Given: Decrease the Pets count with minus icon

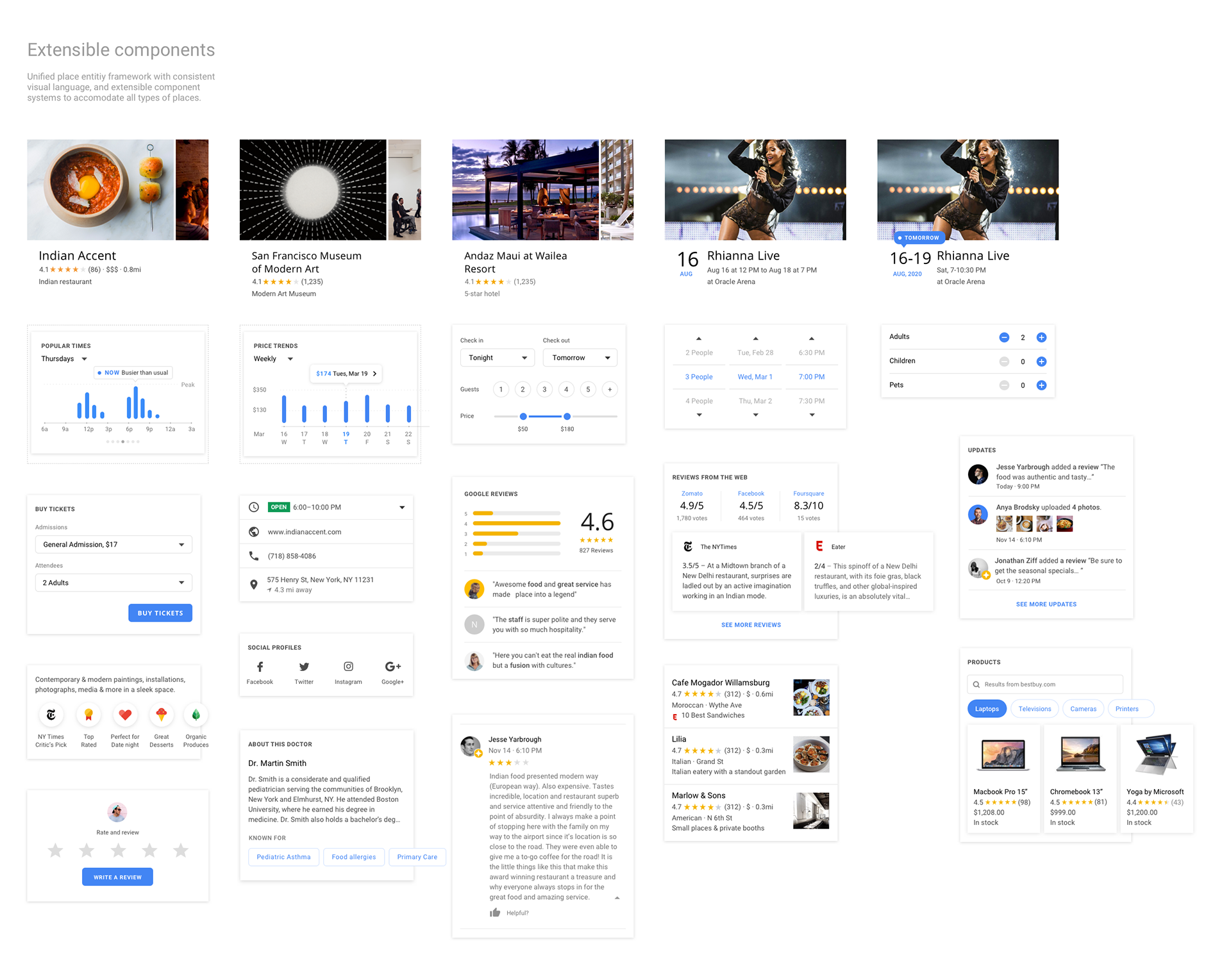Looking at the screenshot, I should coord(1004,385).
